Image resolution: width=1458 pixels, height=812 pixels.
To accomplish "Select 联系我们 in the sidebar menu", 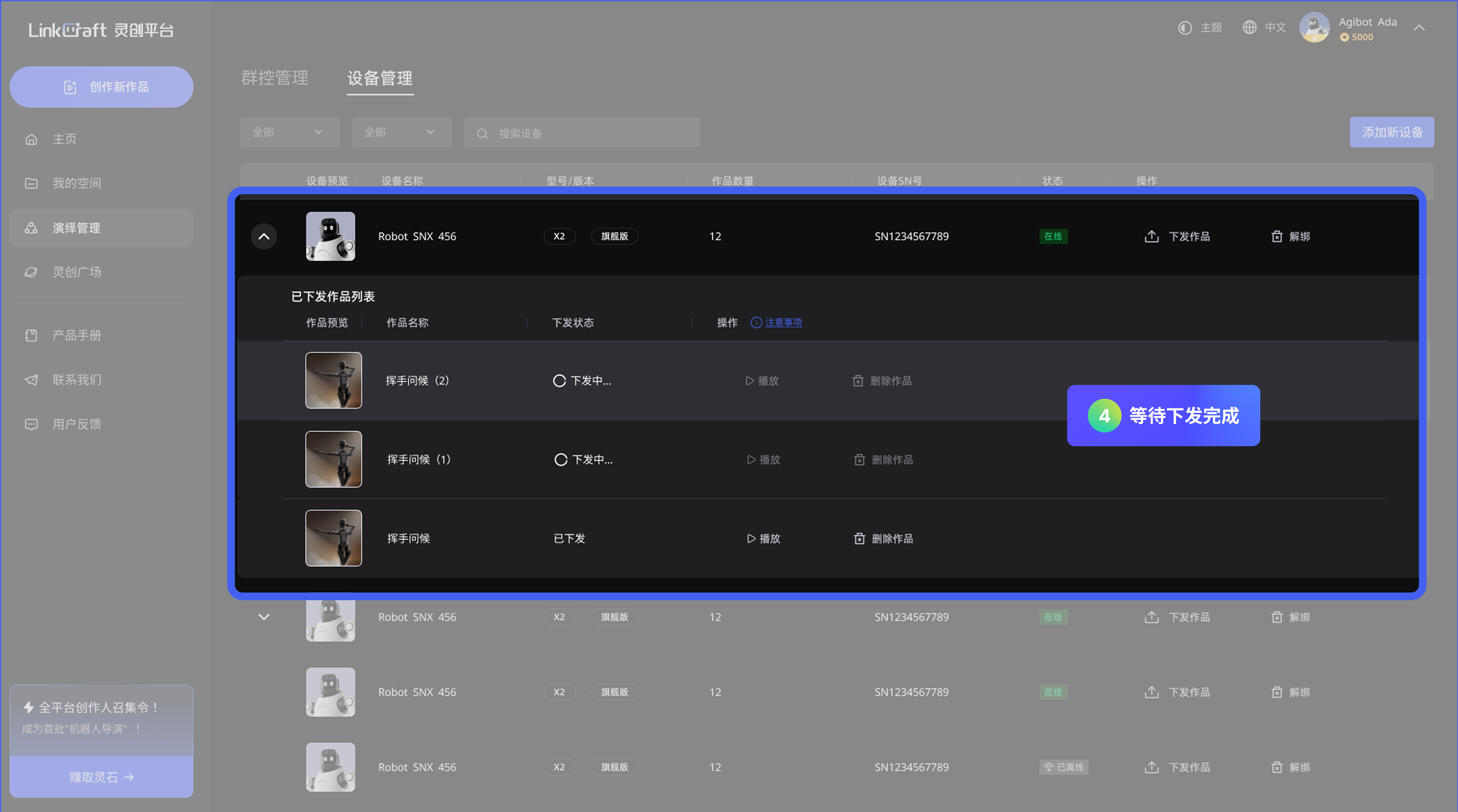I will point(31,380).
